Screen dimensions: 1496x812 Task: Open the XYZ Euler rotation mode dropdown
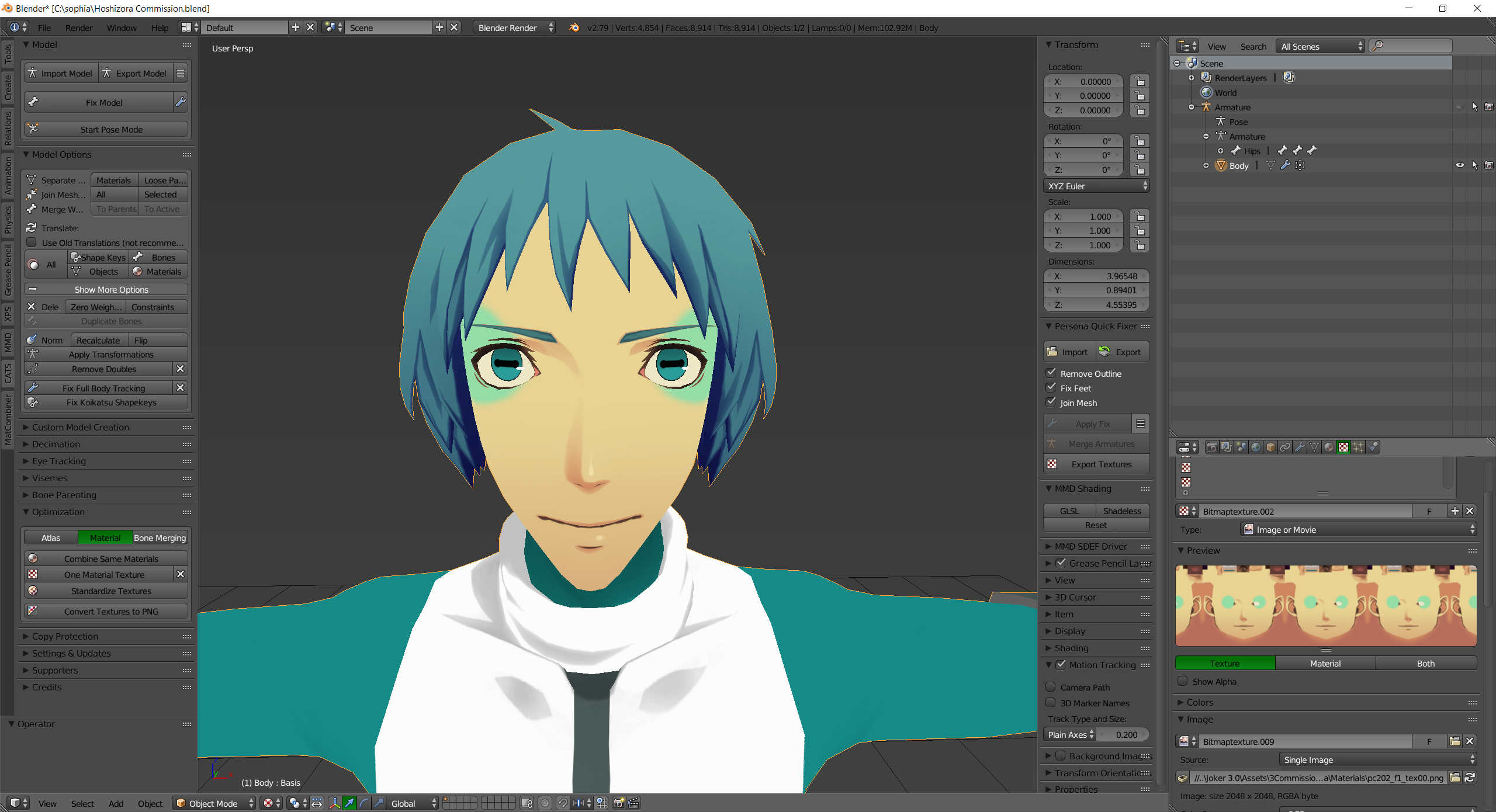(1096, 186)
